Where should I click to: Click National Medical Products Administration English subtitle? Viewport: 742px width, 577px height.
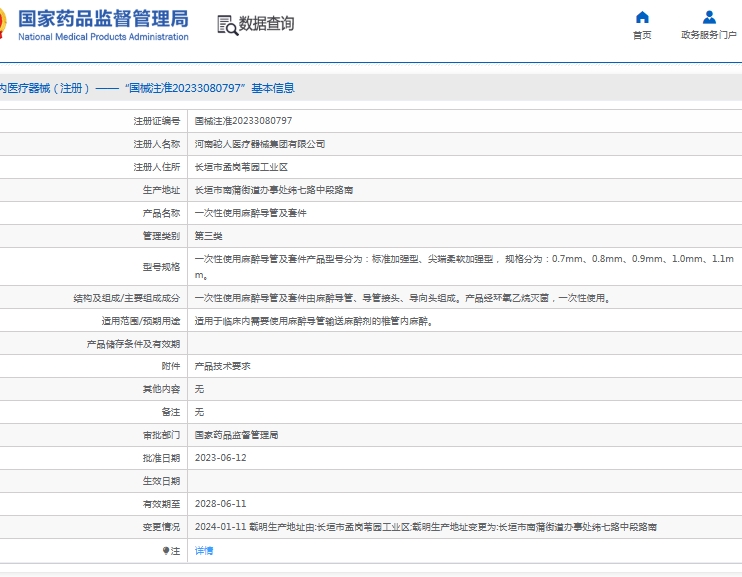[103, 36]
